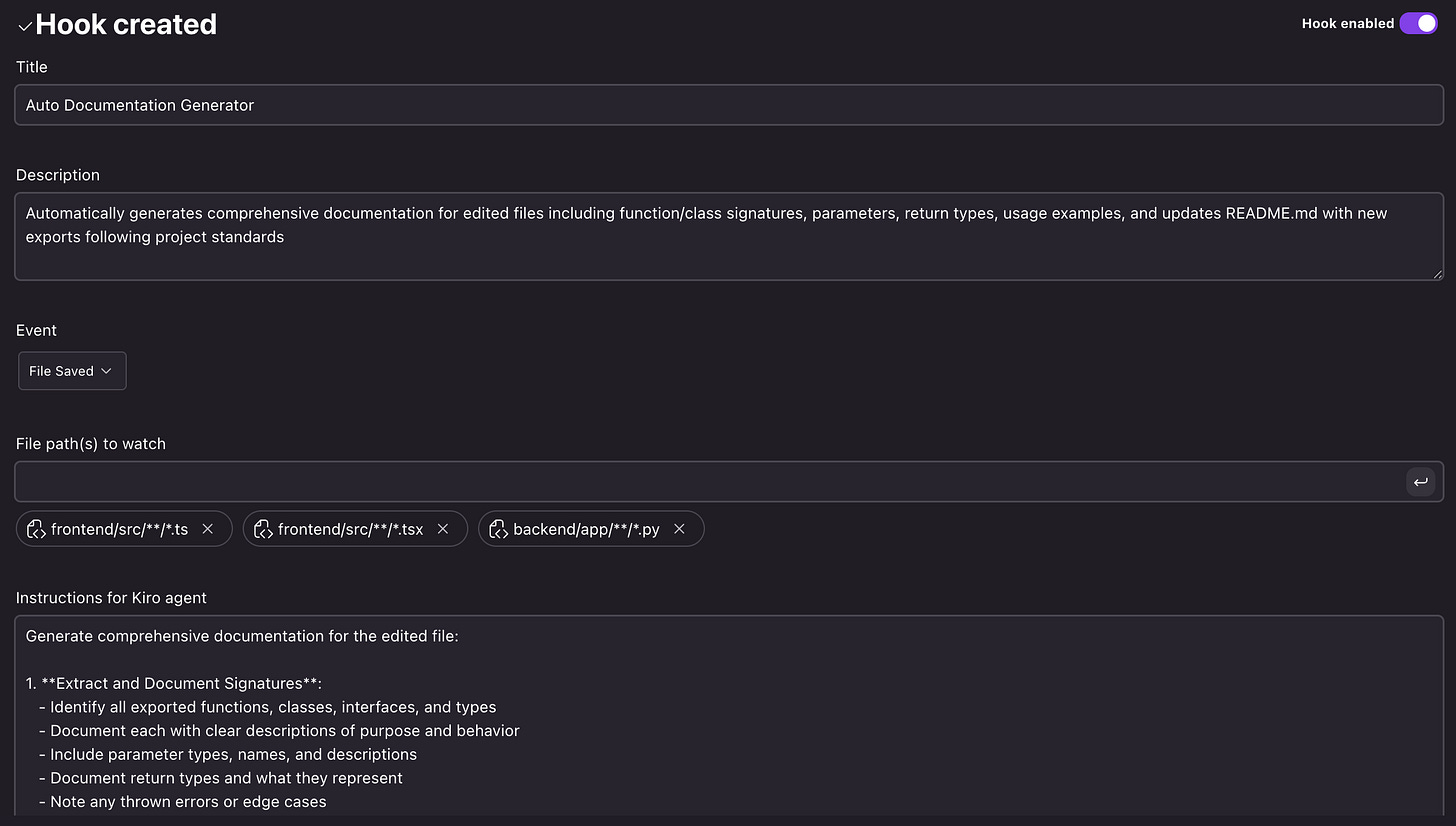Image resolution: width=1456 pixels, height=826 pixels.
Task: Click the Event field label
Action: pos(37,330)
